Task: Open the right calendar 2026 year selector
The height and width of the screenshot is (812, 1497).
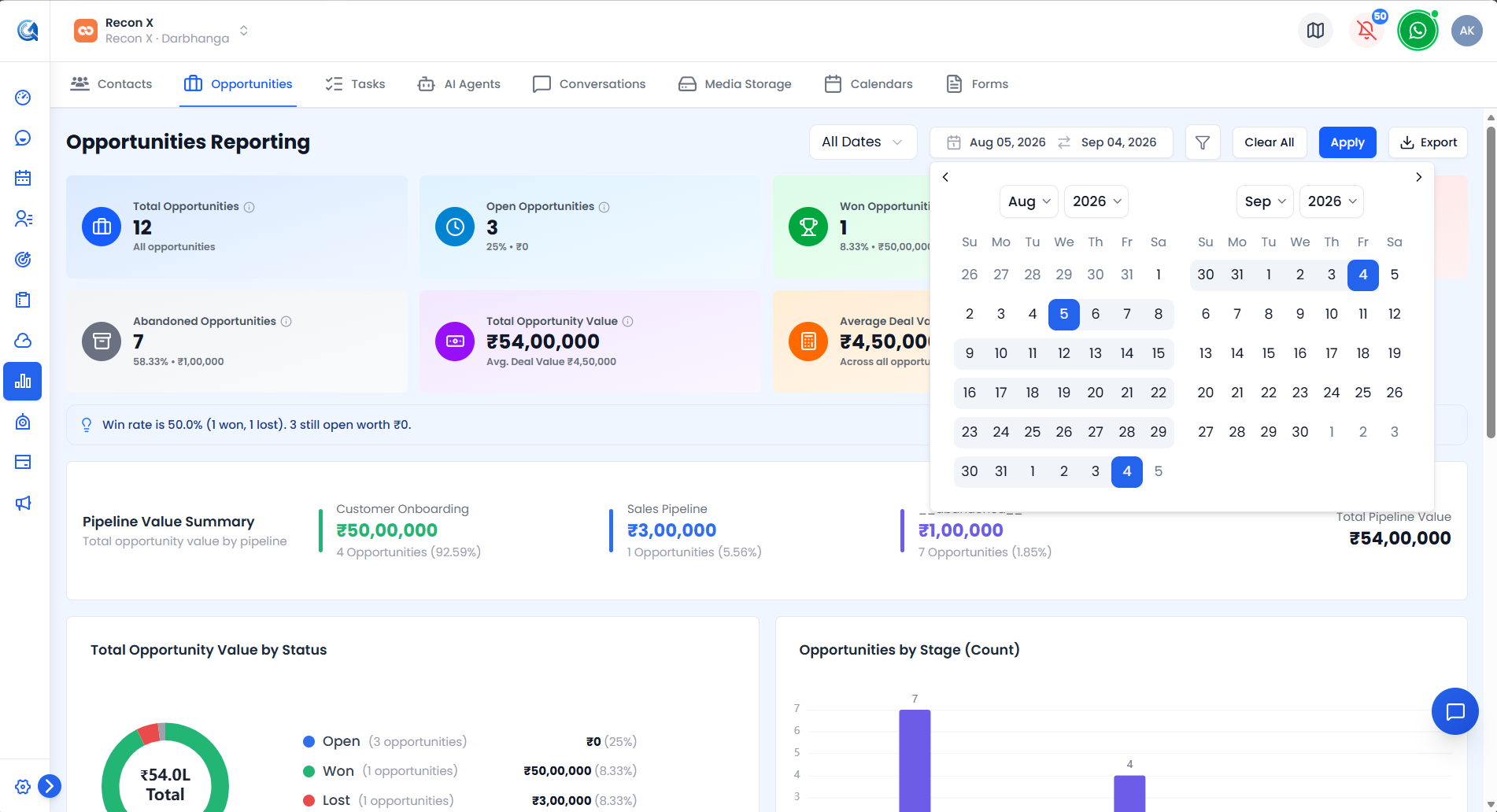Action: [x=1332, y=201]
